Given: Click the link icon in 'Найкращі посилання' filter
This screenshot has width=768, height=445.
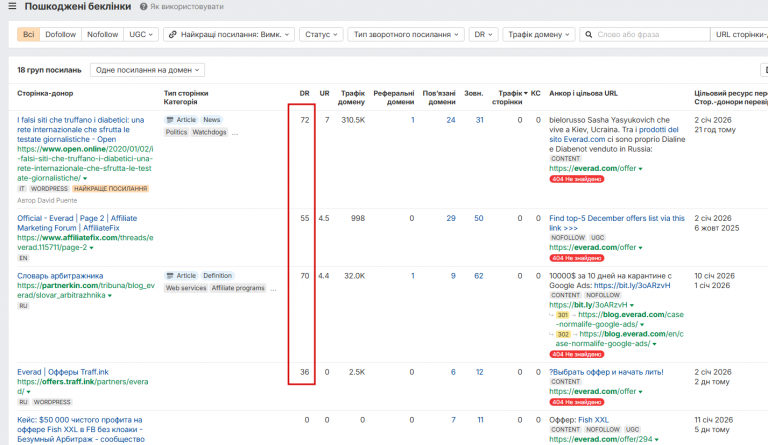Looking at the screenshot, I should [174, 34].
